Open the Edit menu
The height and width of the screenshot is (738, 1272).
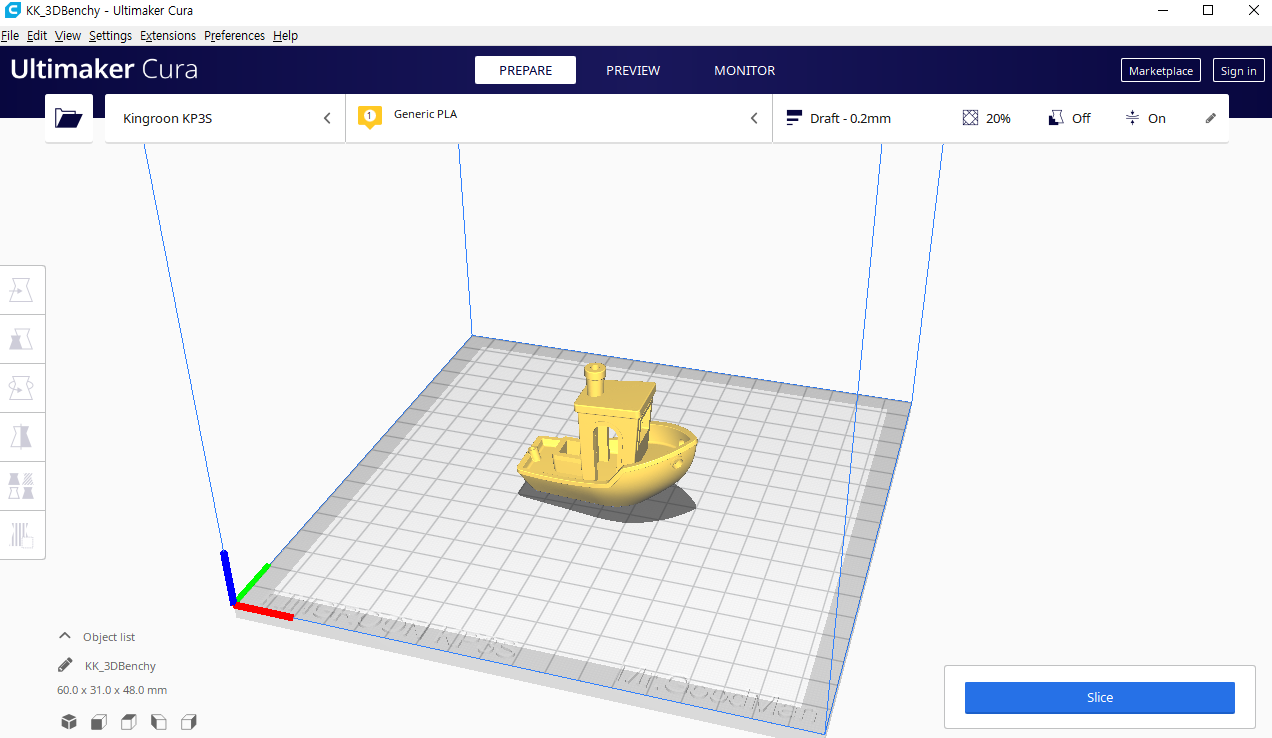(37, 35)
